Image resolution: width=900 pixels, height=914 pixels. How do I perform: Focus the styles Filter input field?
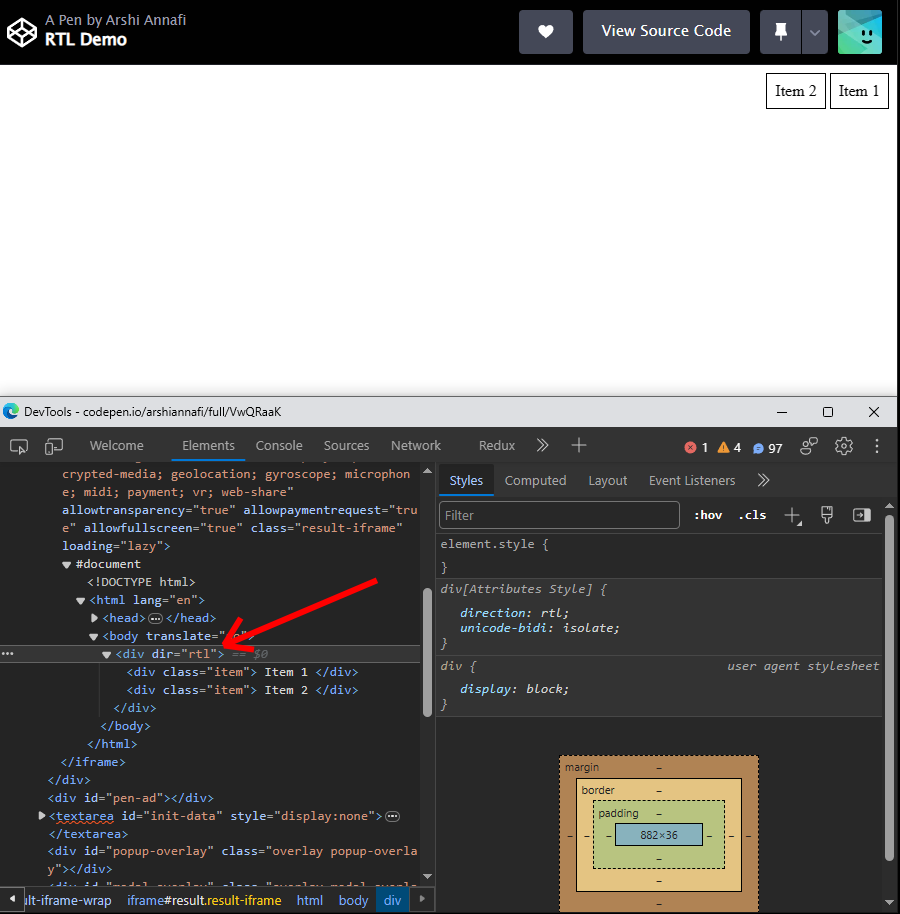click(559, 515)
